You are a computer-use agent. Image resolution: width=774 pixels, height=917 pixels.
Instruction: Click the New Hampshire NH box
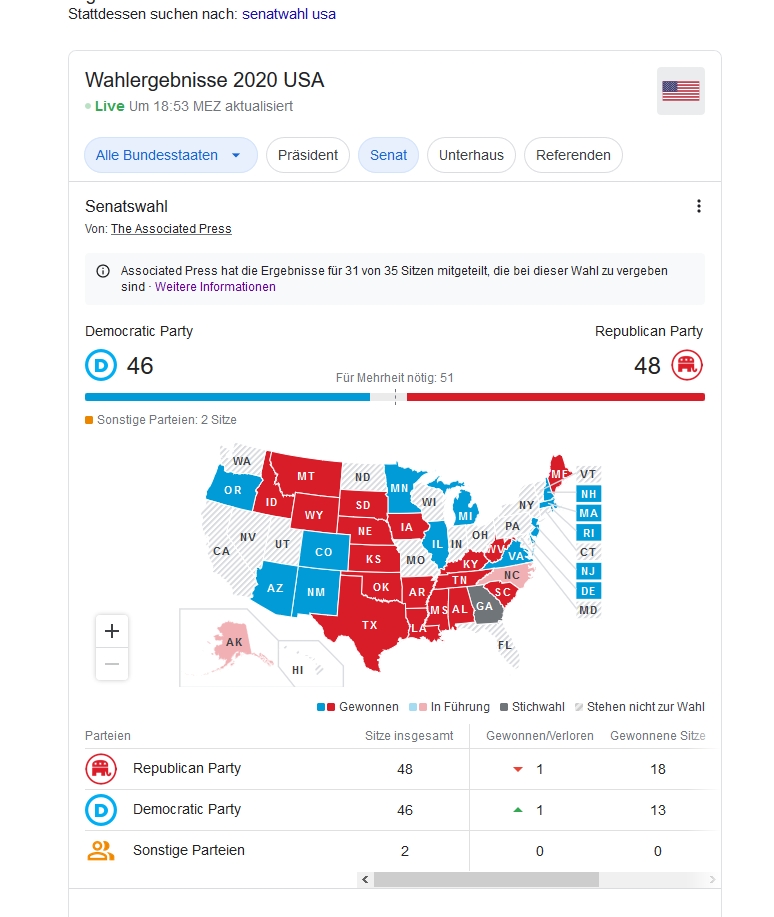(x=589, y=494)
